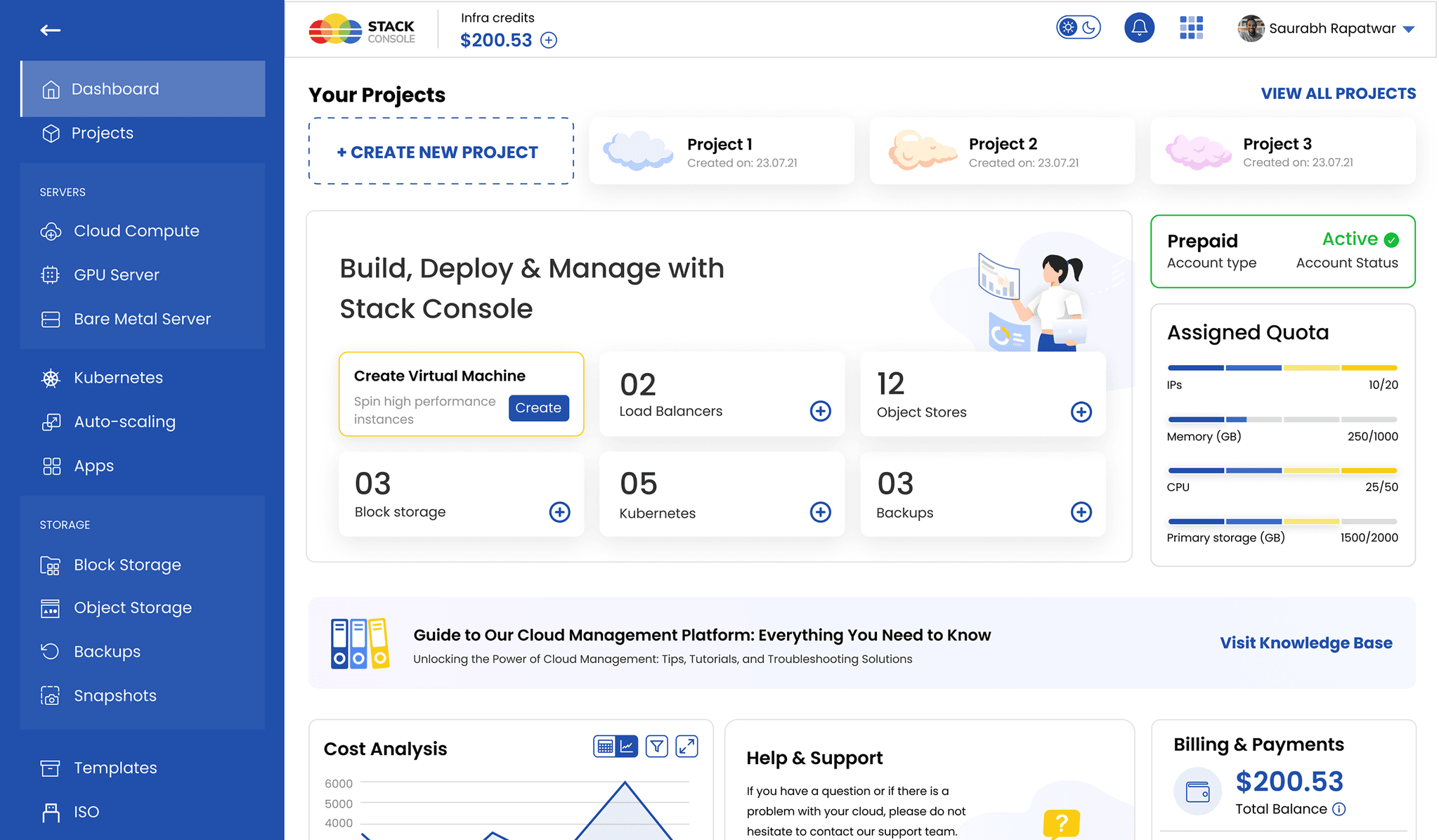Select GPU Server in sidebar

116,275
